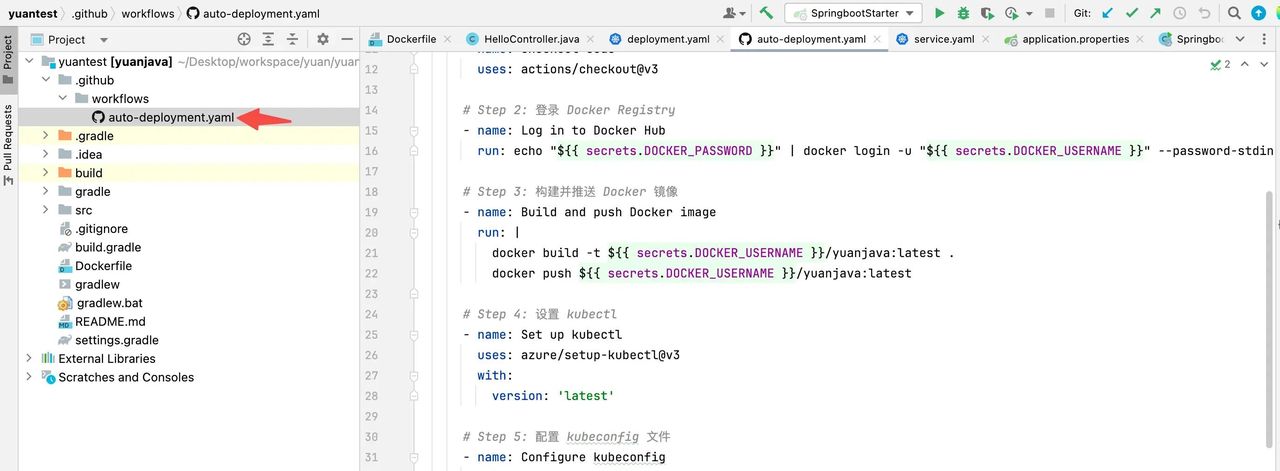Click the Build project hammer icon
1280x471 pixels.
[x=766, y=13]
